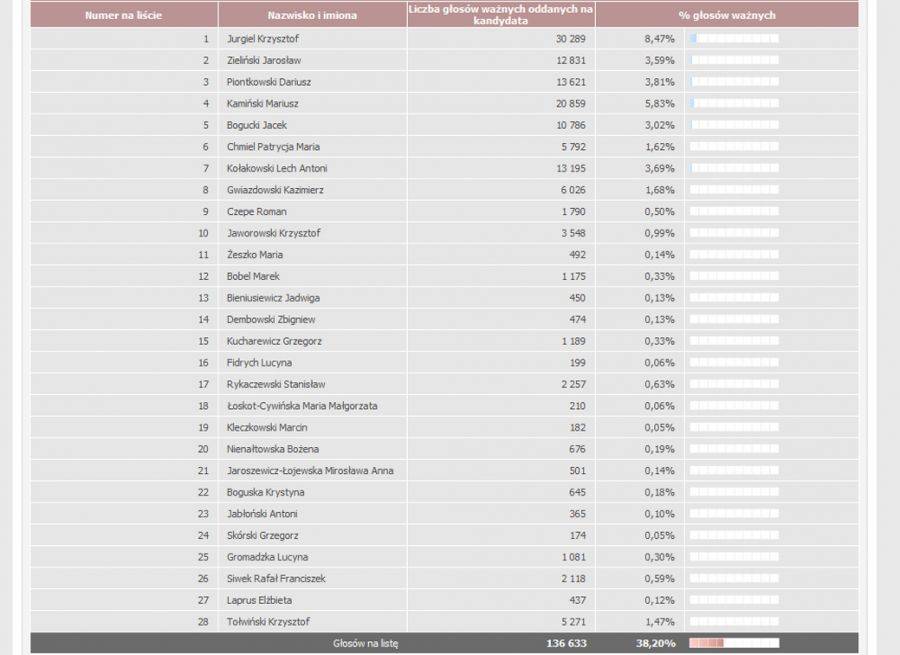Select the name Fidrych Lucyna
The height and width of the screenshot is (655, 900).
click(259, 363)
